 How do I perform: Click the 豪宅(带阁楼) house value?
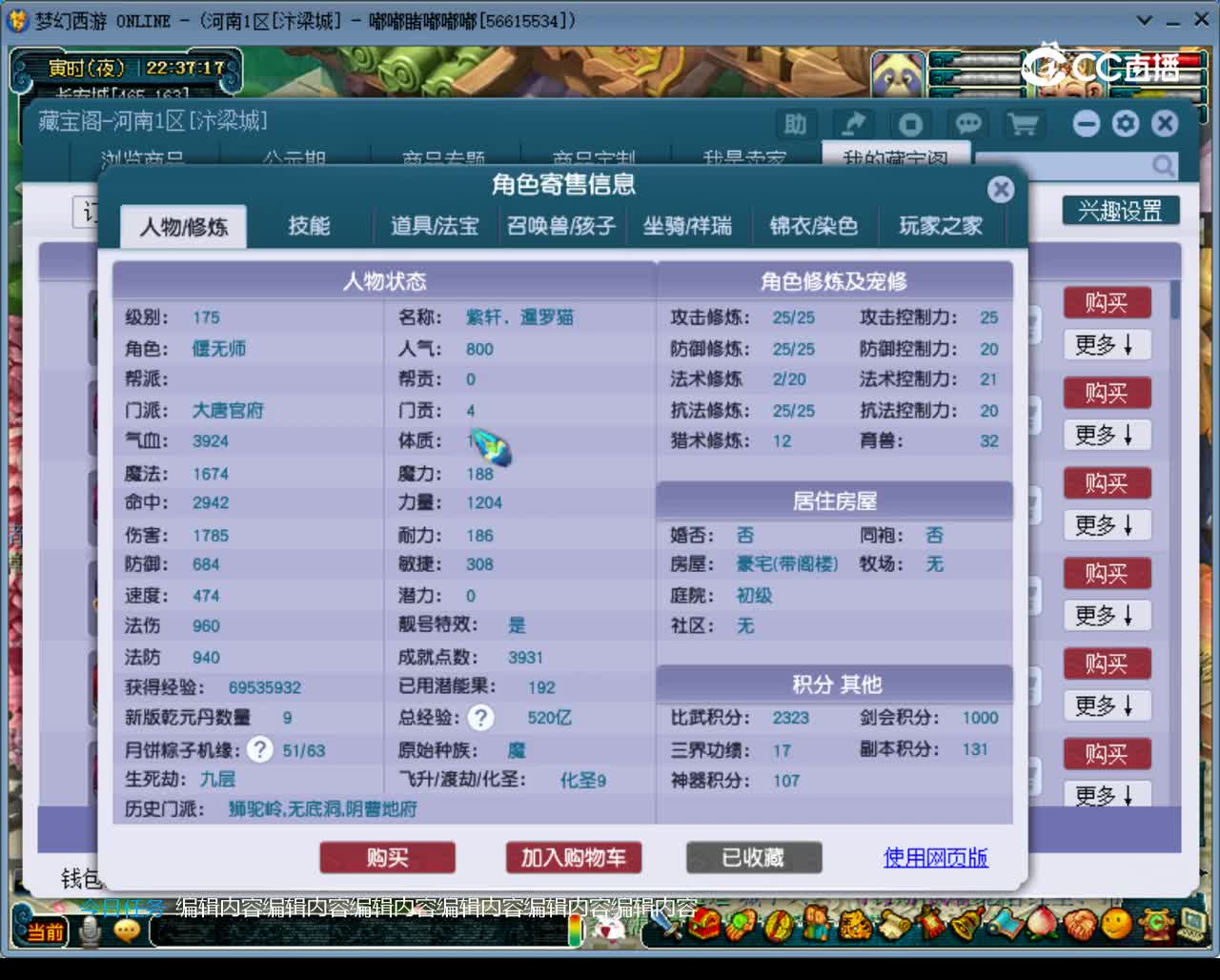[787, 564]
